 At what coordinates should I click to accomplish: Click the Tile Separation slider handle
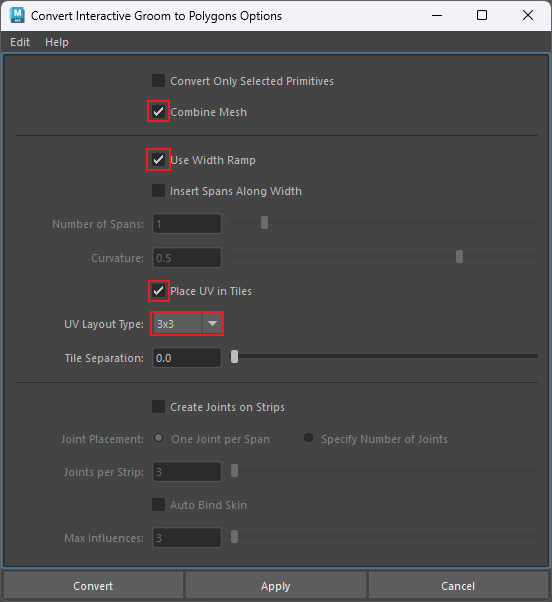tap(234, 356)
